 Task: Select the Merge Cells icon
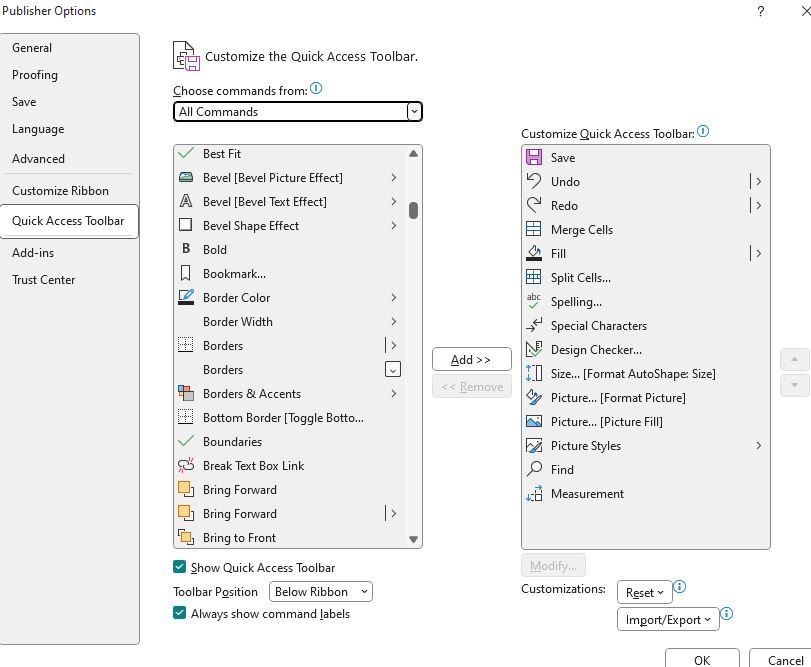click(x=534, y=229)
